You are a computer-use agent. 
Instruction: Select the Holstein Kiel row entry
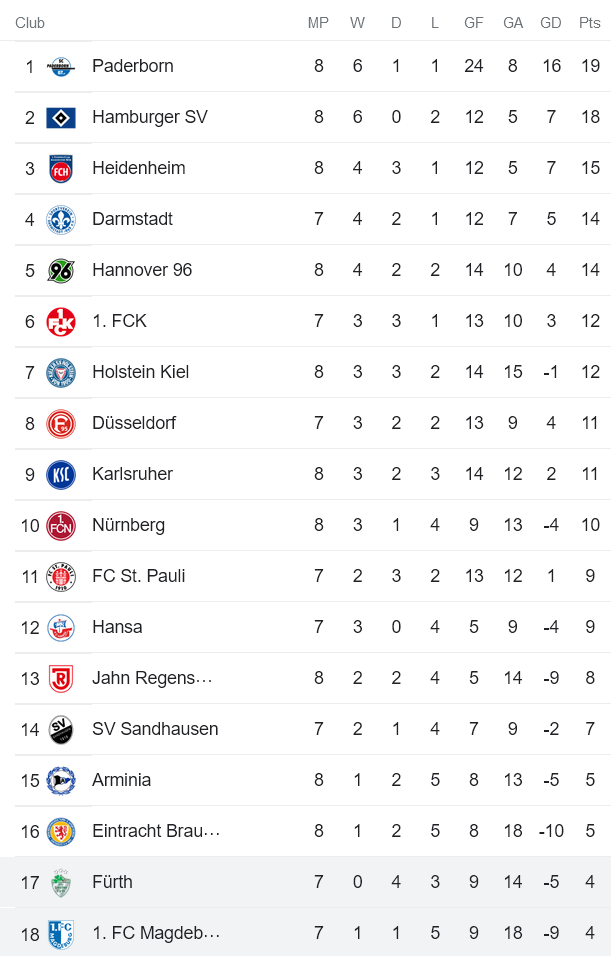click(x=141, y=372)
